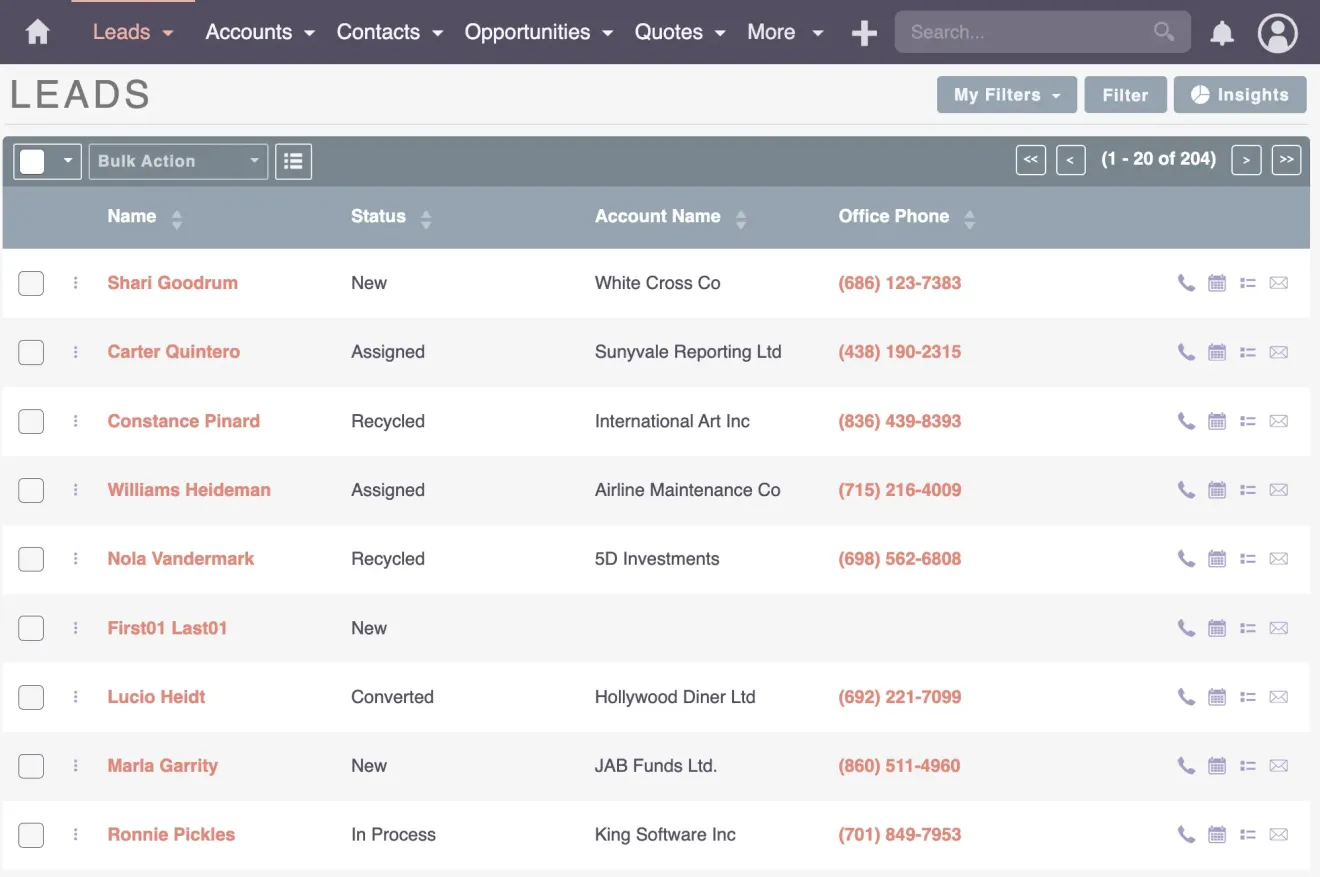Open the lead record for Marla Garrity
Image resolution: width=1320 pixels, height=877 pixels.
pos(163,765)
